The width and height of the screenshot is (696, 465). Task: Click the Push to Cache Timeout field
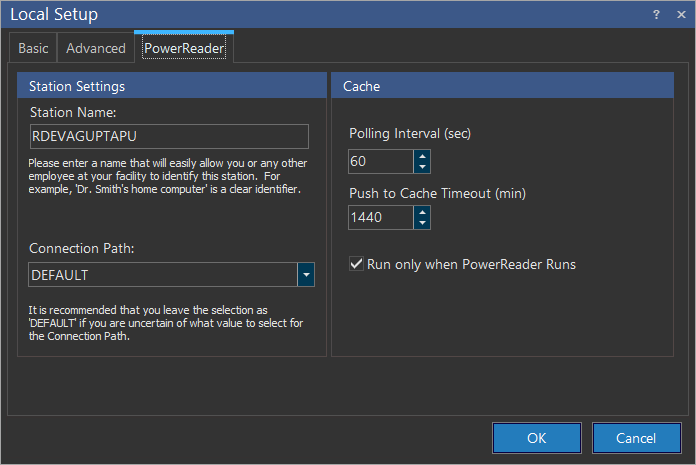380,217
